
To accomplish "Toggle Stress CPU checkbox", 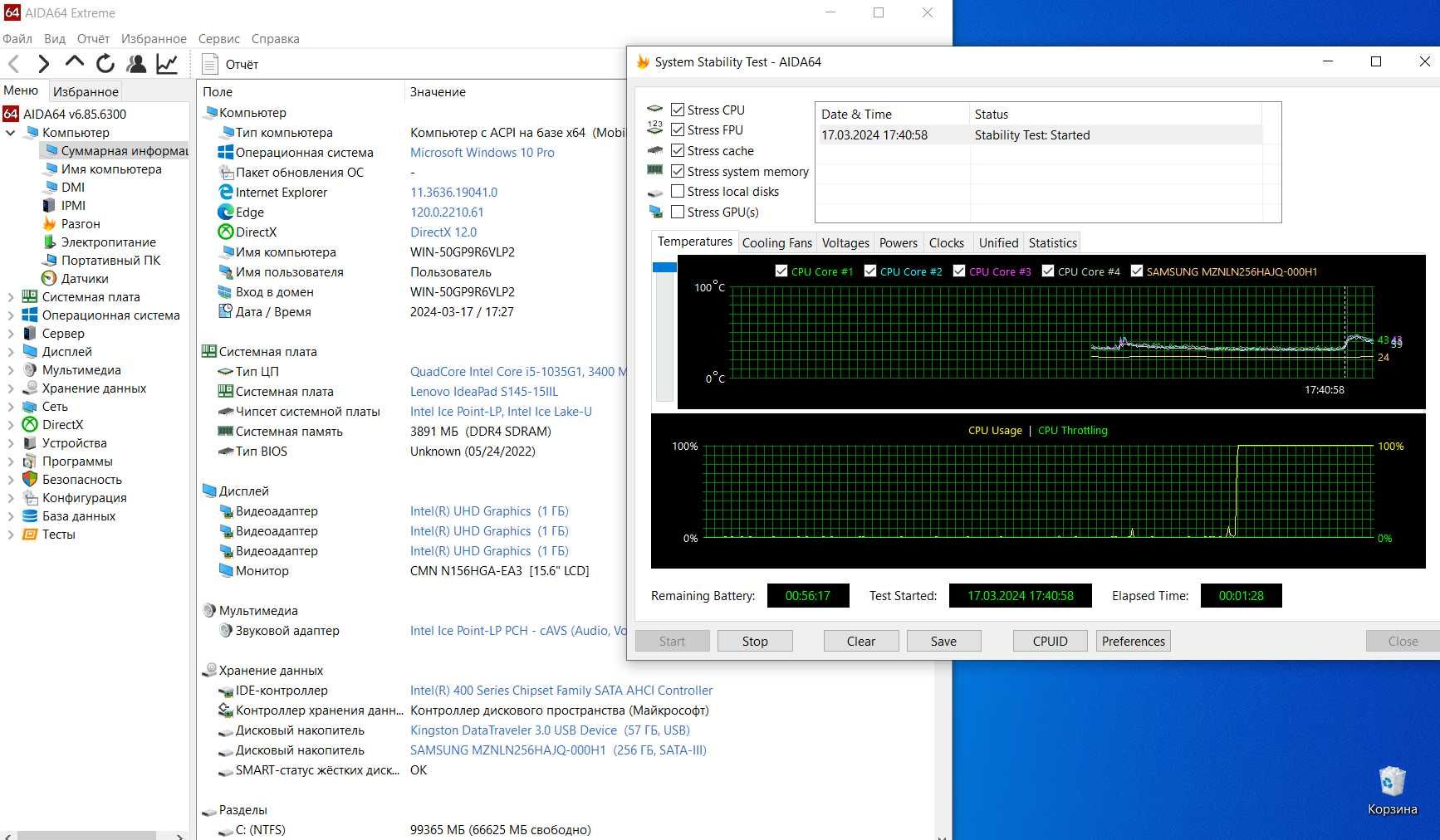I will (x=678, y=110).
